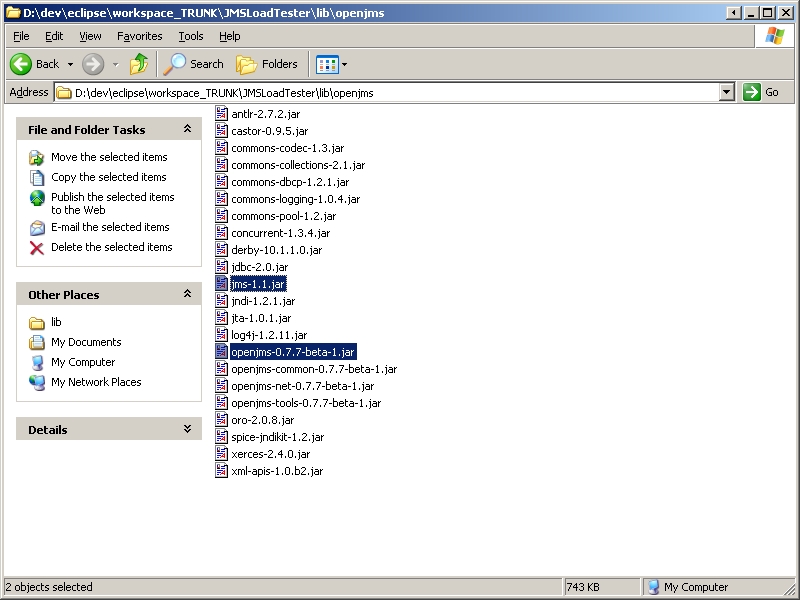
Task: Click Copy the selected items
Action: pos(109,177)
